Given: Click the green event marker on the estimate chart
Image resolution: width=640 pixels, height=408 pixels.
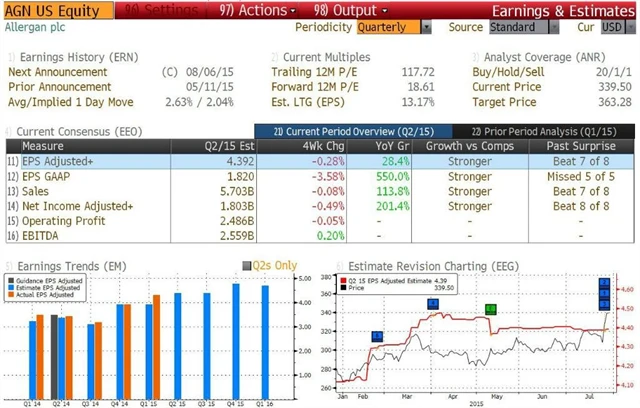Looking at the screenshot, I should [491, 309].
